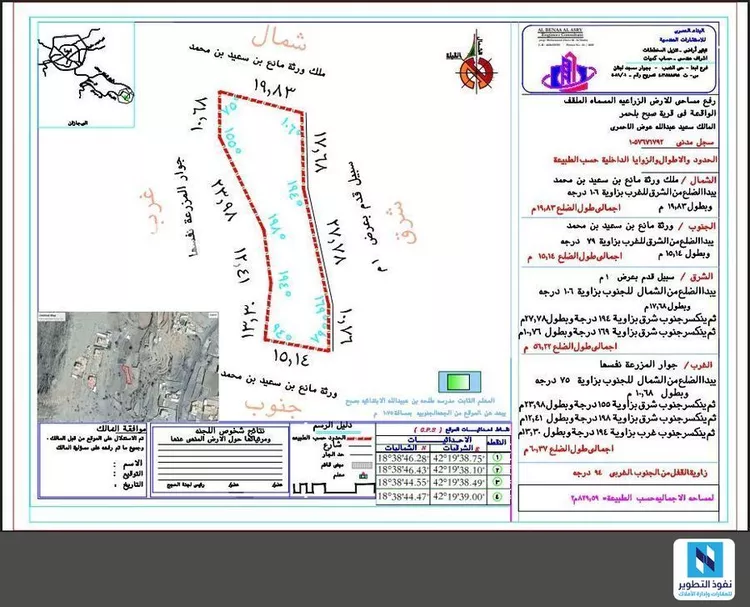Click the Al Benaa Al Asry building logo
Screen dimensions: 750x607
pyautogui.click(x=569, y=70)
